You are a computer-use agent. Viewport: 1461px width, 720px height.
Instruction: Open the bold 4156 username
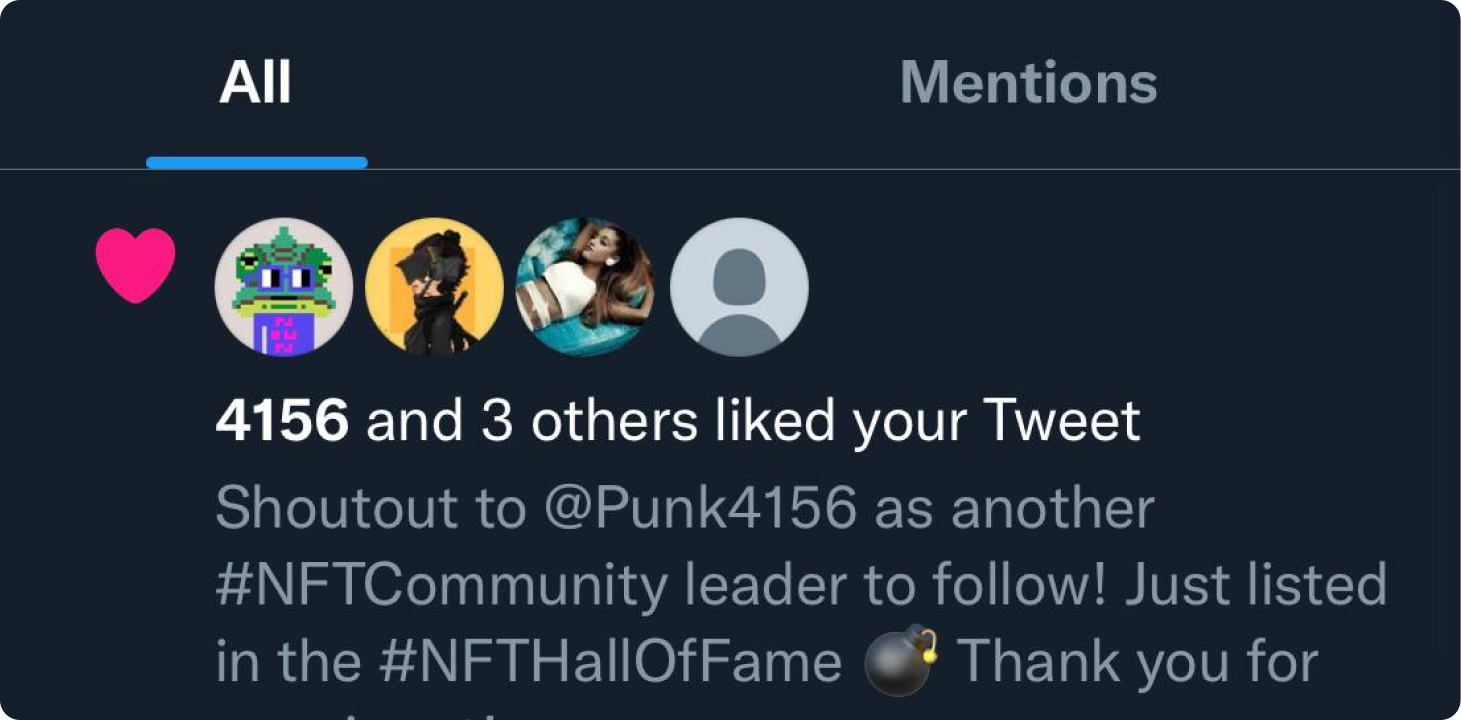click(282, 422)
